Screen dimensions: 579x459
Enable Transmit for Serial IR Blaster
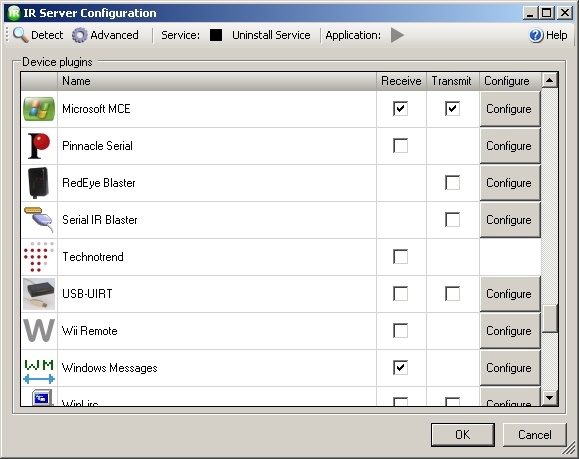[452, 220]
